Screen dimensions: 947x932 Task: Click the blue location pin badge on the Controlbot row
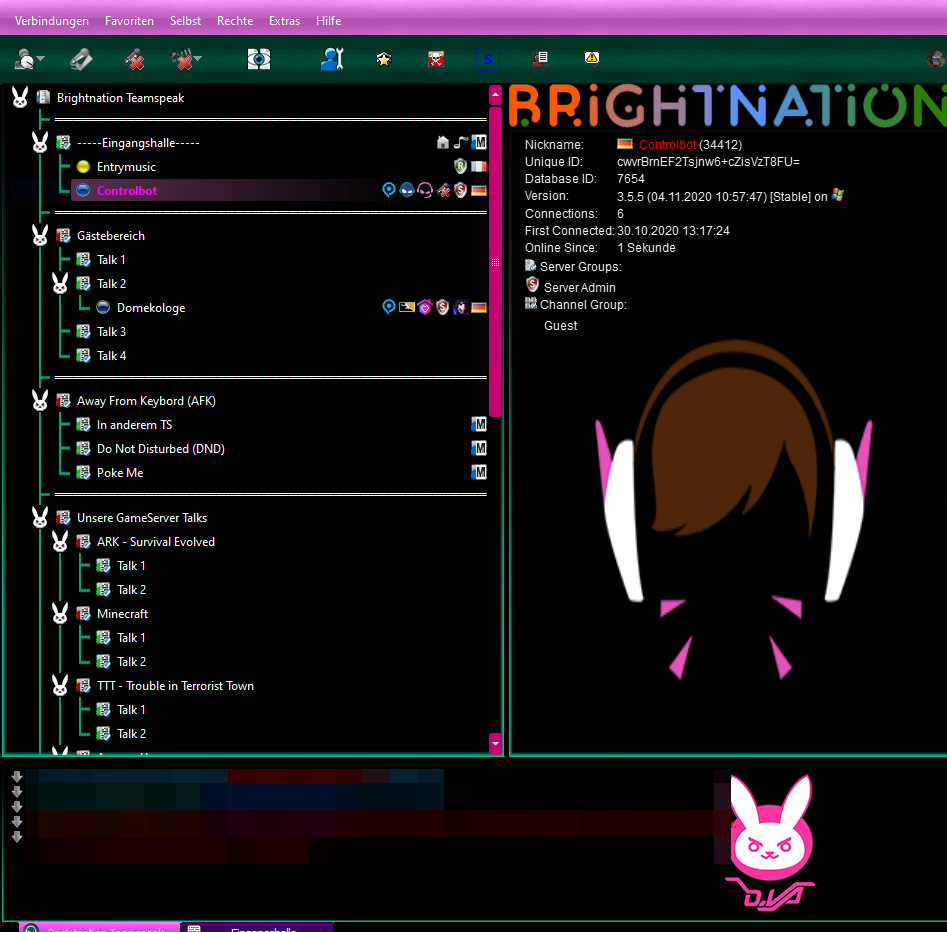click(x=389, y=190)
